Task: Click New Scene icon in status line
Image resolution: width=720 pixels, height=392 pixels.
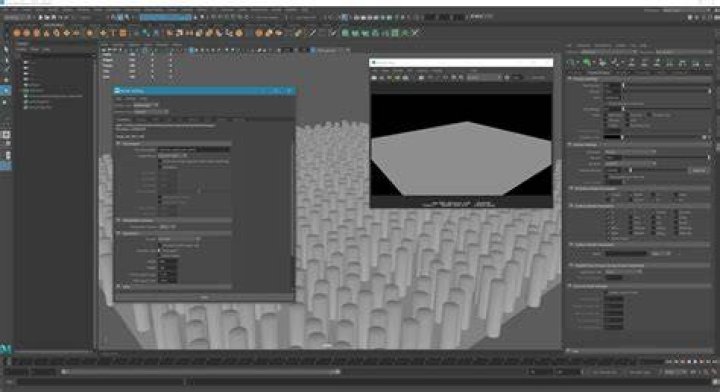Action: pyautogui.click(x=40, y=17)
